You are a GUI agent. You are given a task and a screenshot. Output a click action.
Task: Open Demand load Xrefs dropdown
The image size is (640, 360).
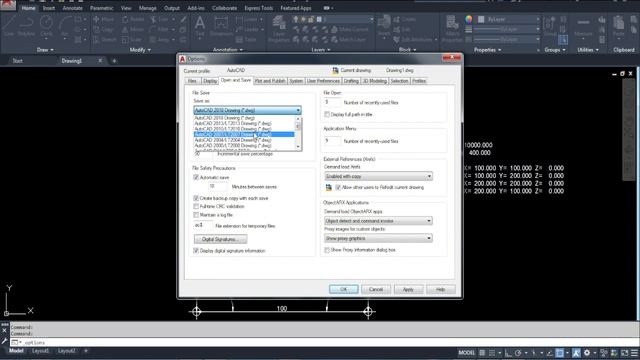[378, 176]
